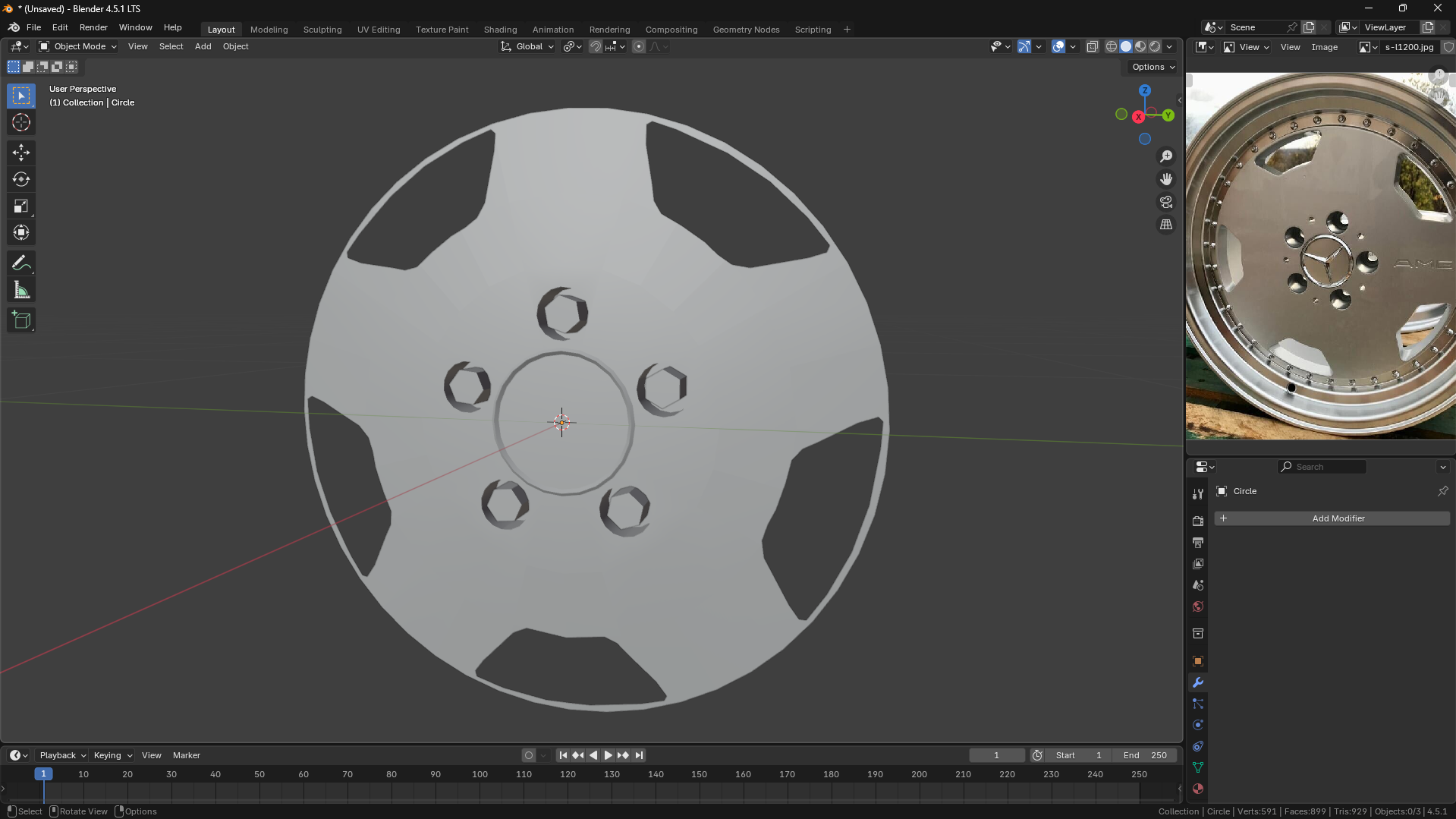Switch to wireframe viewport shading
Image resolution: width=1456 pixels, height=819 pixels.
coord(1112,46)
